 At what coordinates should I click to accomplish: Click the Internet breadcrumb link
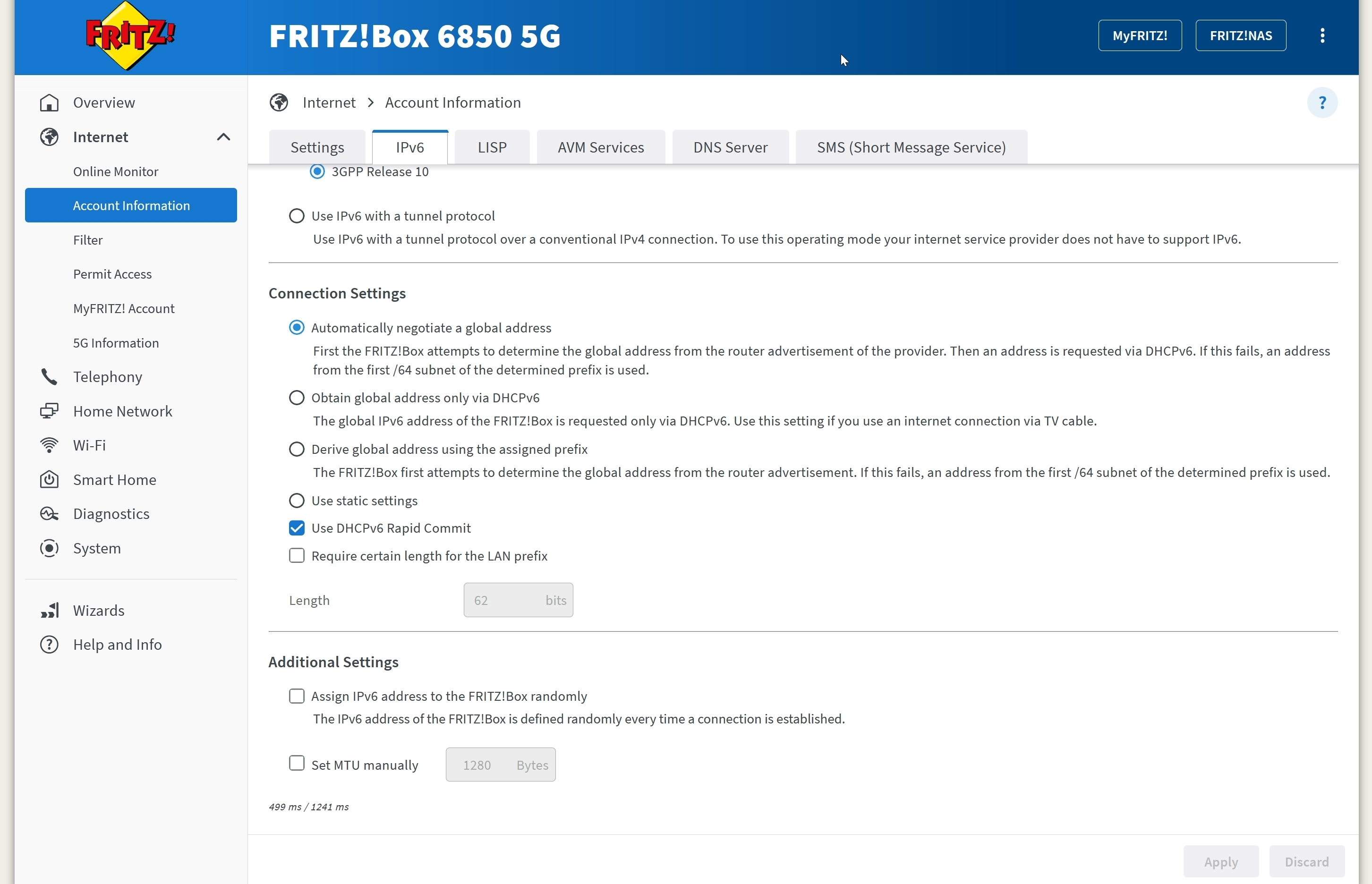click(x=329, y=103)
